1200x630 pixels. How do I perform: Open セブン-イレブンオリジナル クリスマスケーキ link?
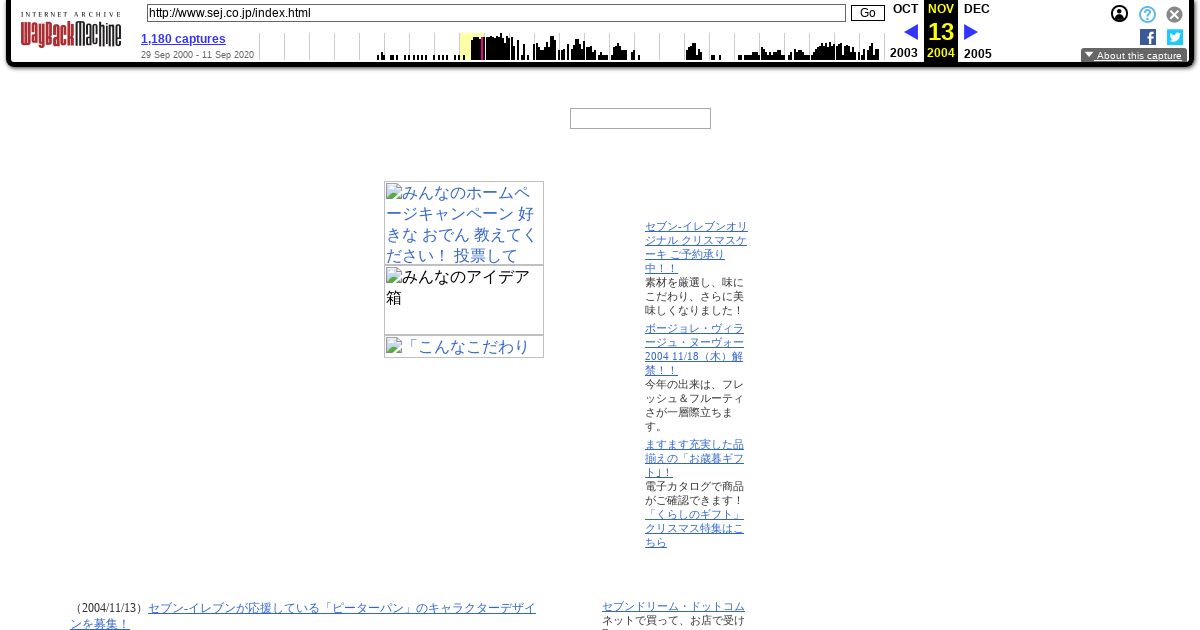(x=696, y=248)
